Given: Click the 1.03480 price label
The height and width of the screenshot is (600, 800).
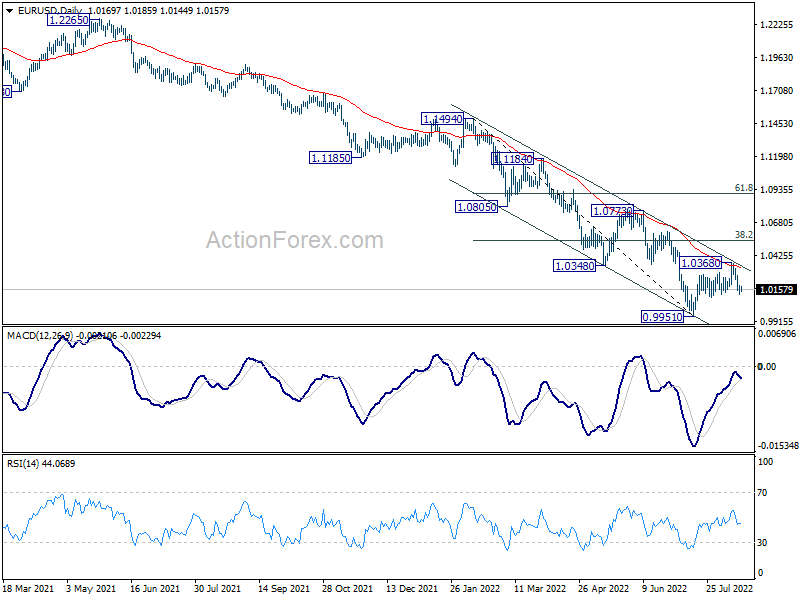Looking at the screenshot, I should click(x=574, y=265).
